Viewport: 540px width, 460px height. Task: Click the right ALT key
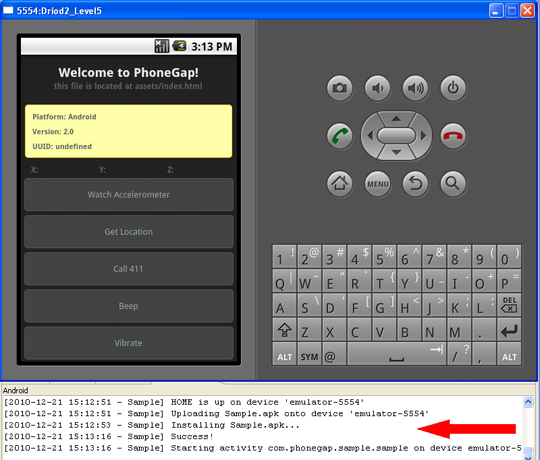(x=509, y=354)
